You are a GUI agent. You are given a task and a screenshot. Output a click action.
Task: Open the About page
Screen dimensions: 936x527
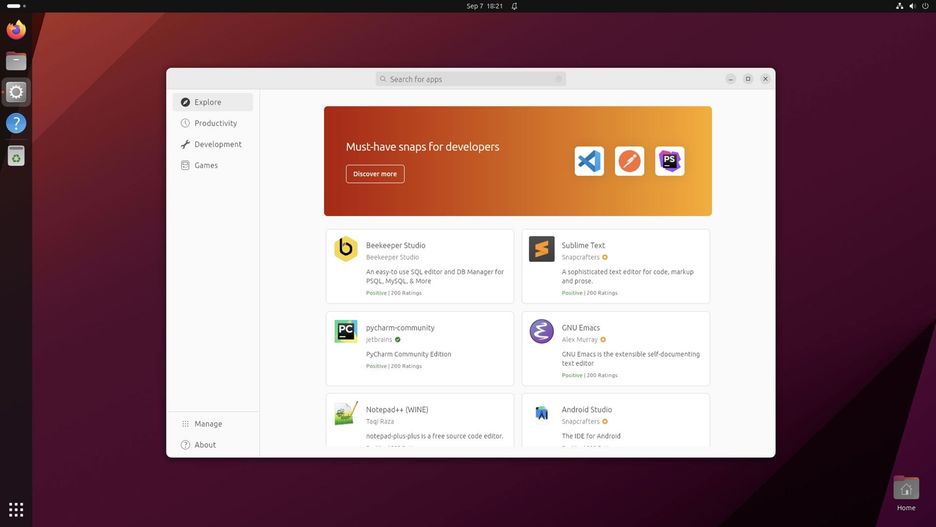click(213, 445)
